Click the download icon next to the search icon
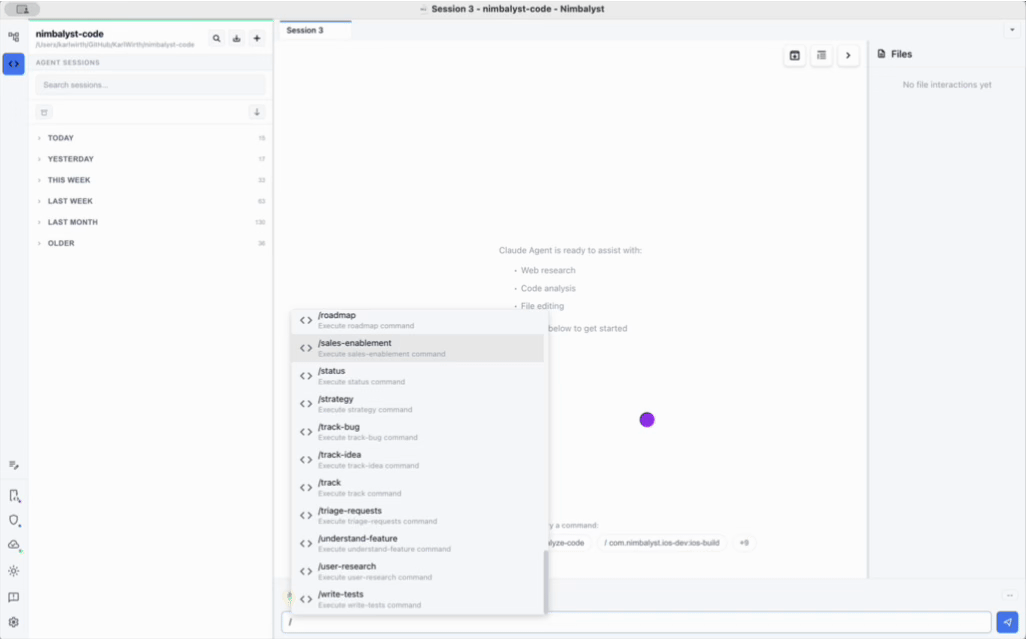This screenshot has width=1026, height=640. [237, 38]
